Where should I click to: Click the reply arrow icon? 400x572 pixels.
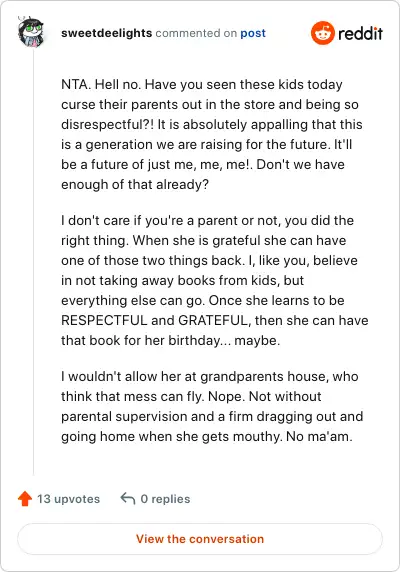(128, 498)
